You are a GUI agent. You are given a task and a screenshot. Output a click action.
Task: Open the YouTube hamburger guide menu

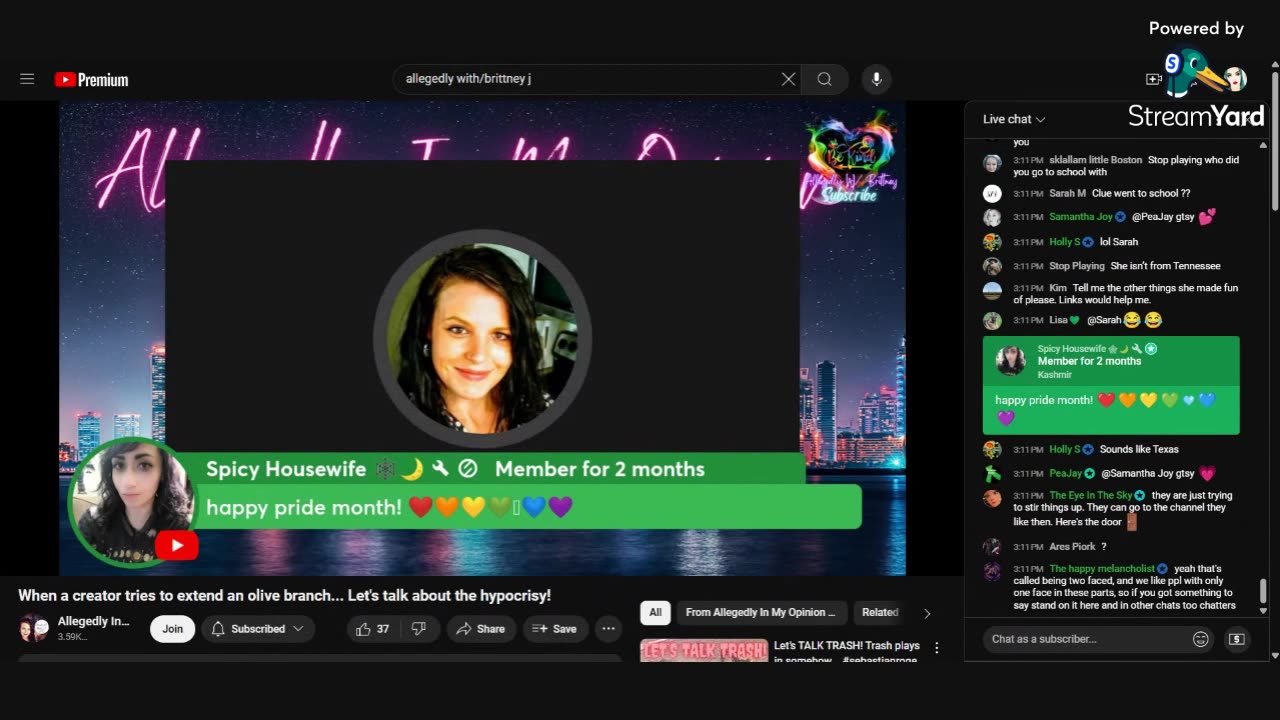click(x=27, y=79)
